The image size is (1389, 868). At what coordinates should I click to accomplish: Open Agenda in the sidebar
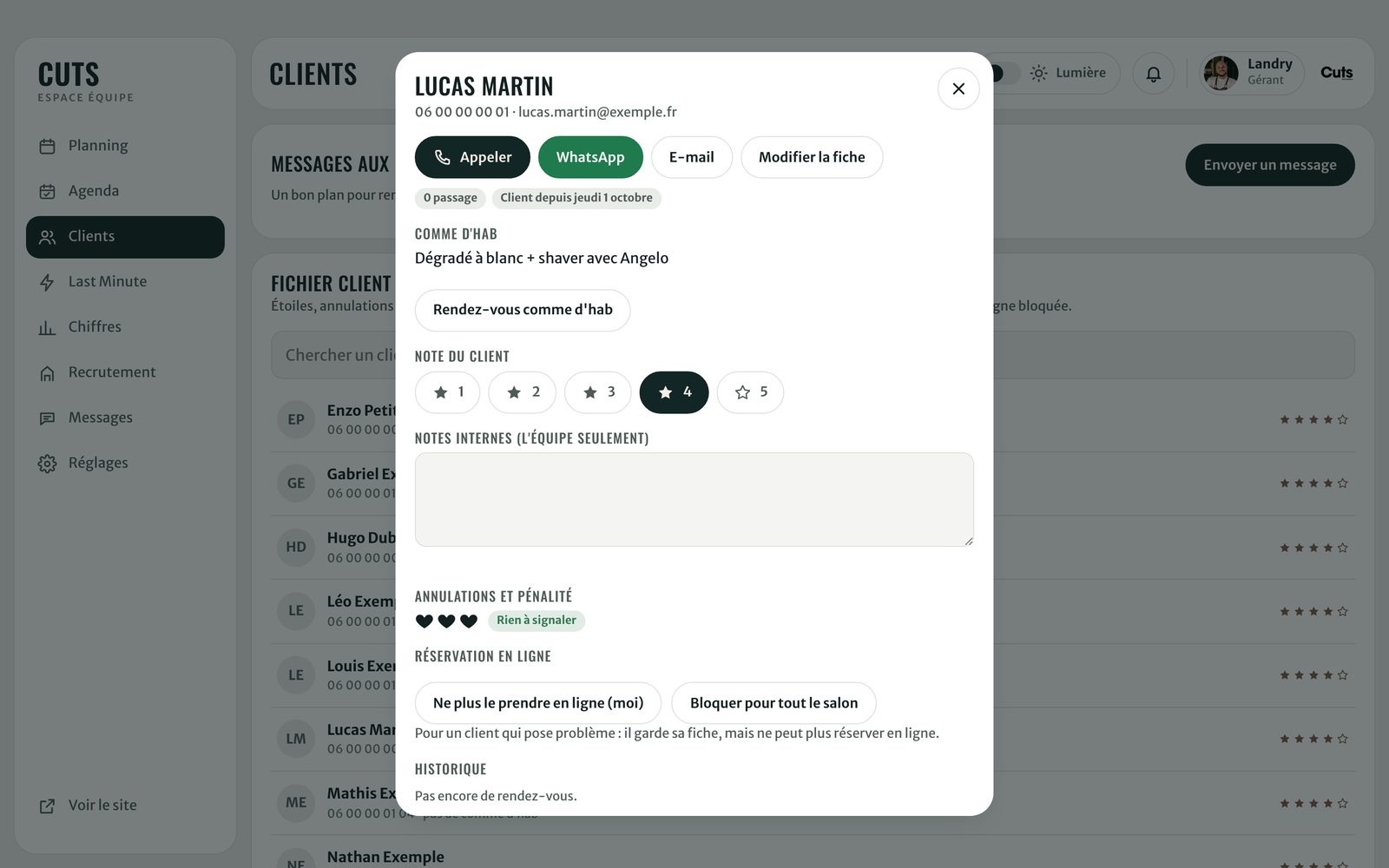(x=125, y=191)
